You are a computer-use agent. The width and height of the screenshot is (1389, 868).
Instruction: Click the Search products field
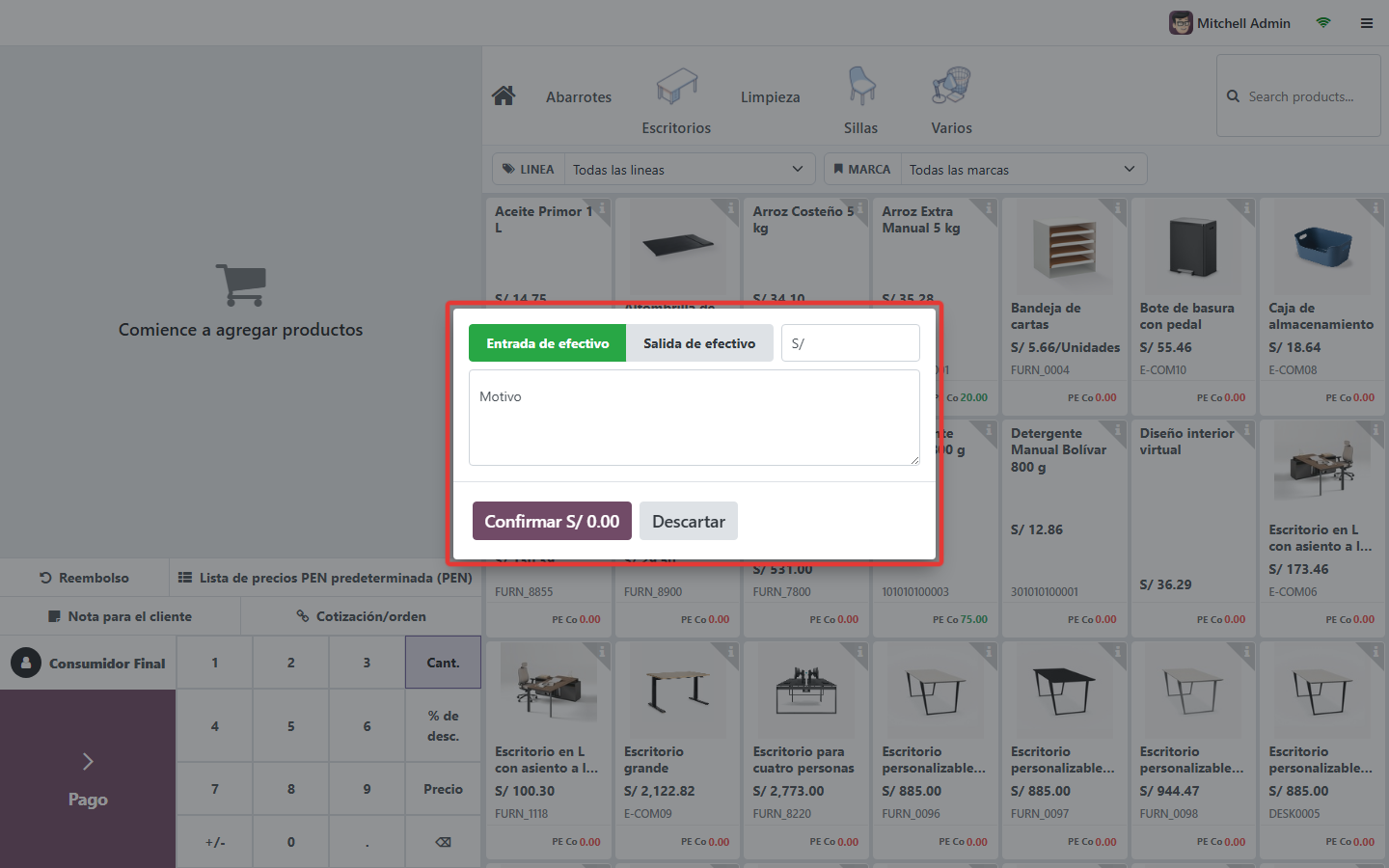click(x=1298, y=95)
